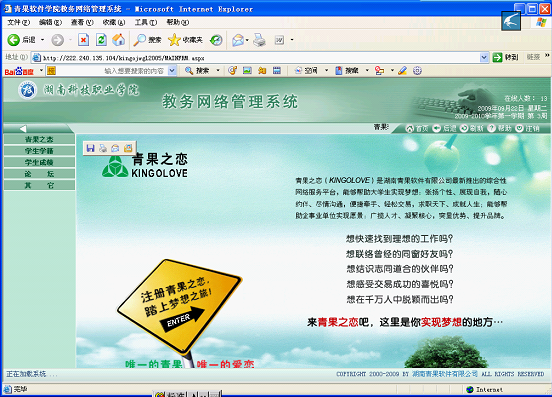Select 青果之恋 in the left sidebar

[39, 139]
